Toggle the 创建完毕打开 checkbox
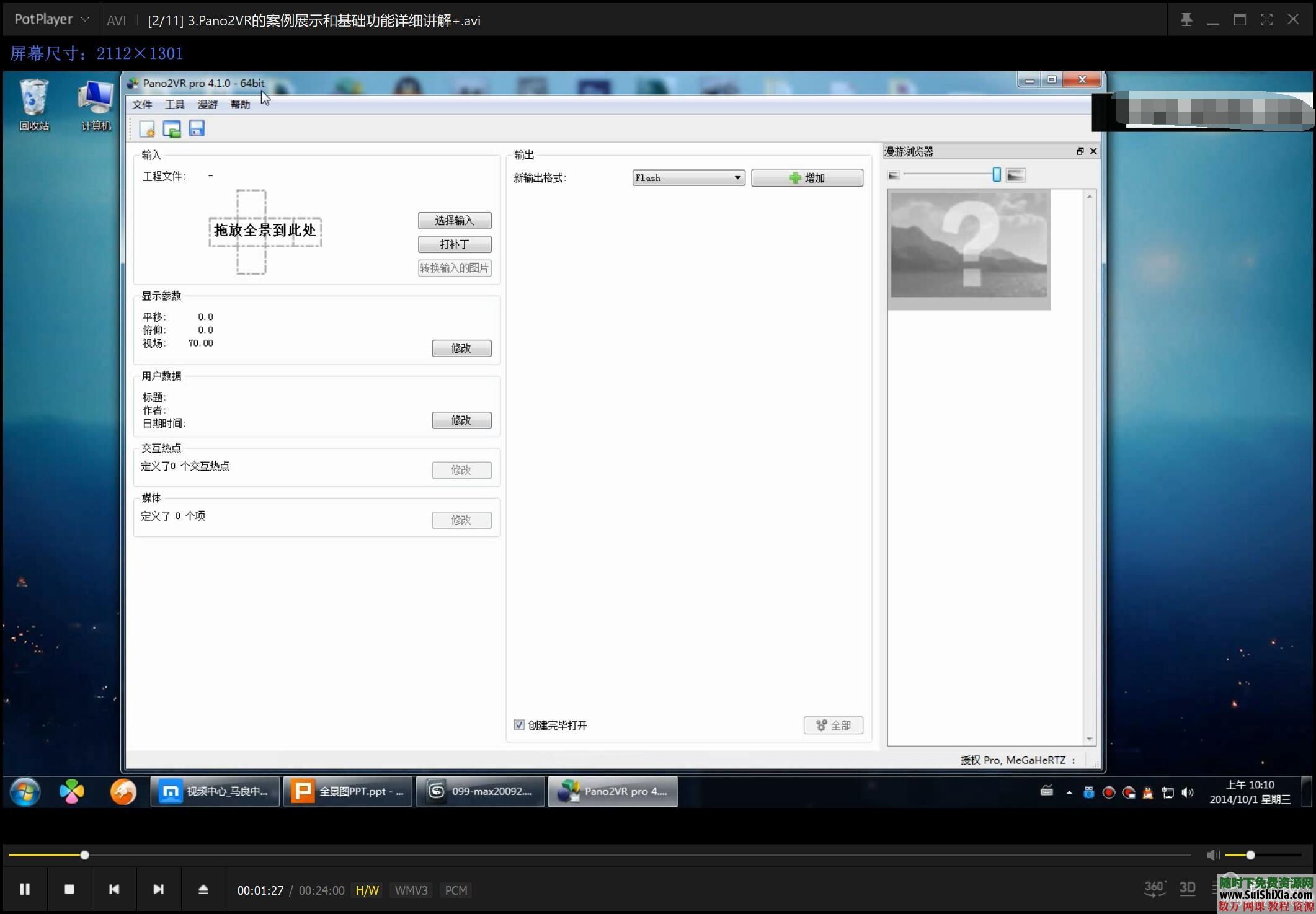The image size is (1316, 914). (519, 725)
